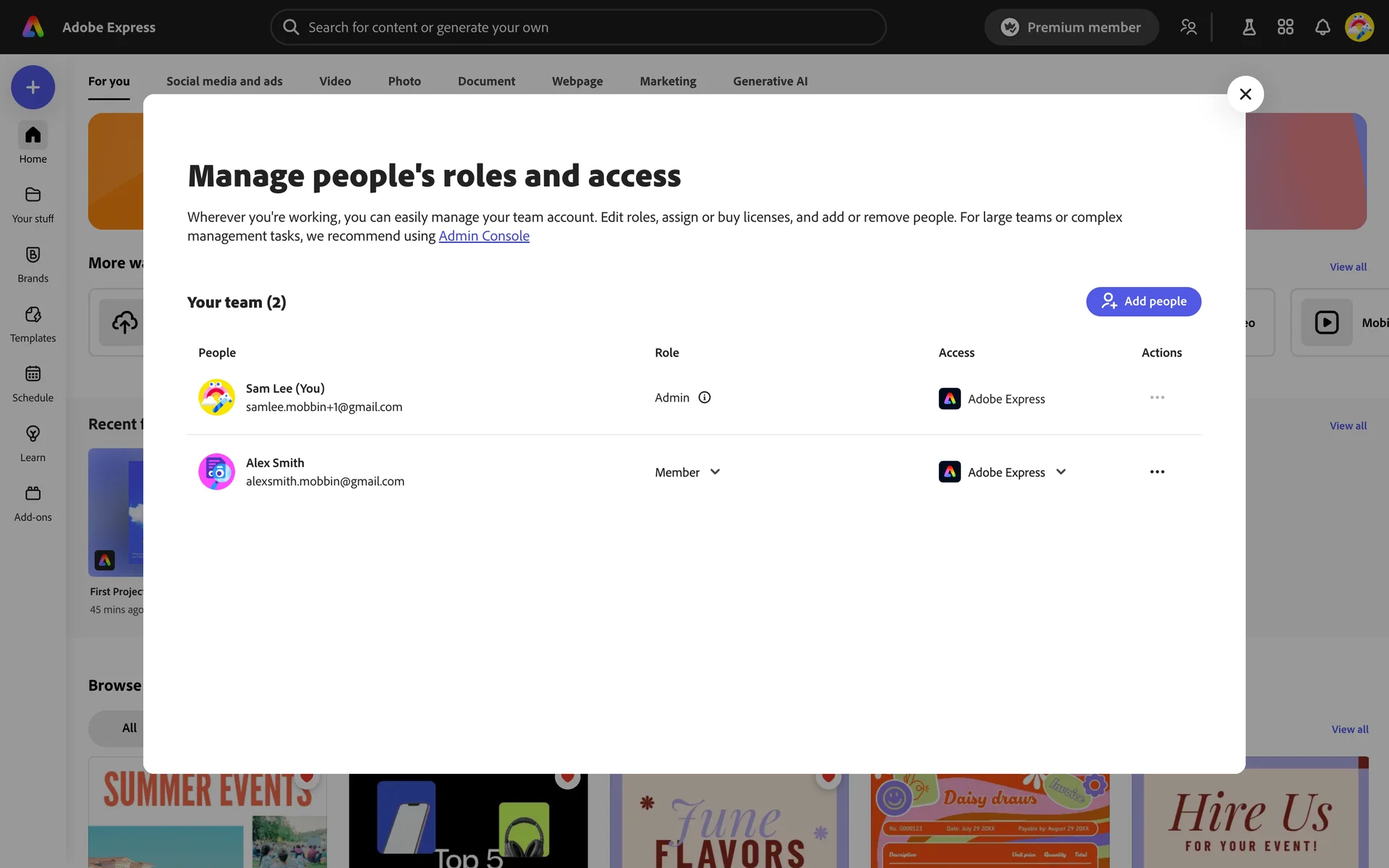1389x868 pixels.
Task: Click the manage team people icon
Action: pos(1188,27)
